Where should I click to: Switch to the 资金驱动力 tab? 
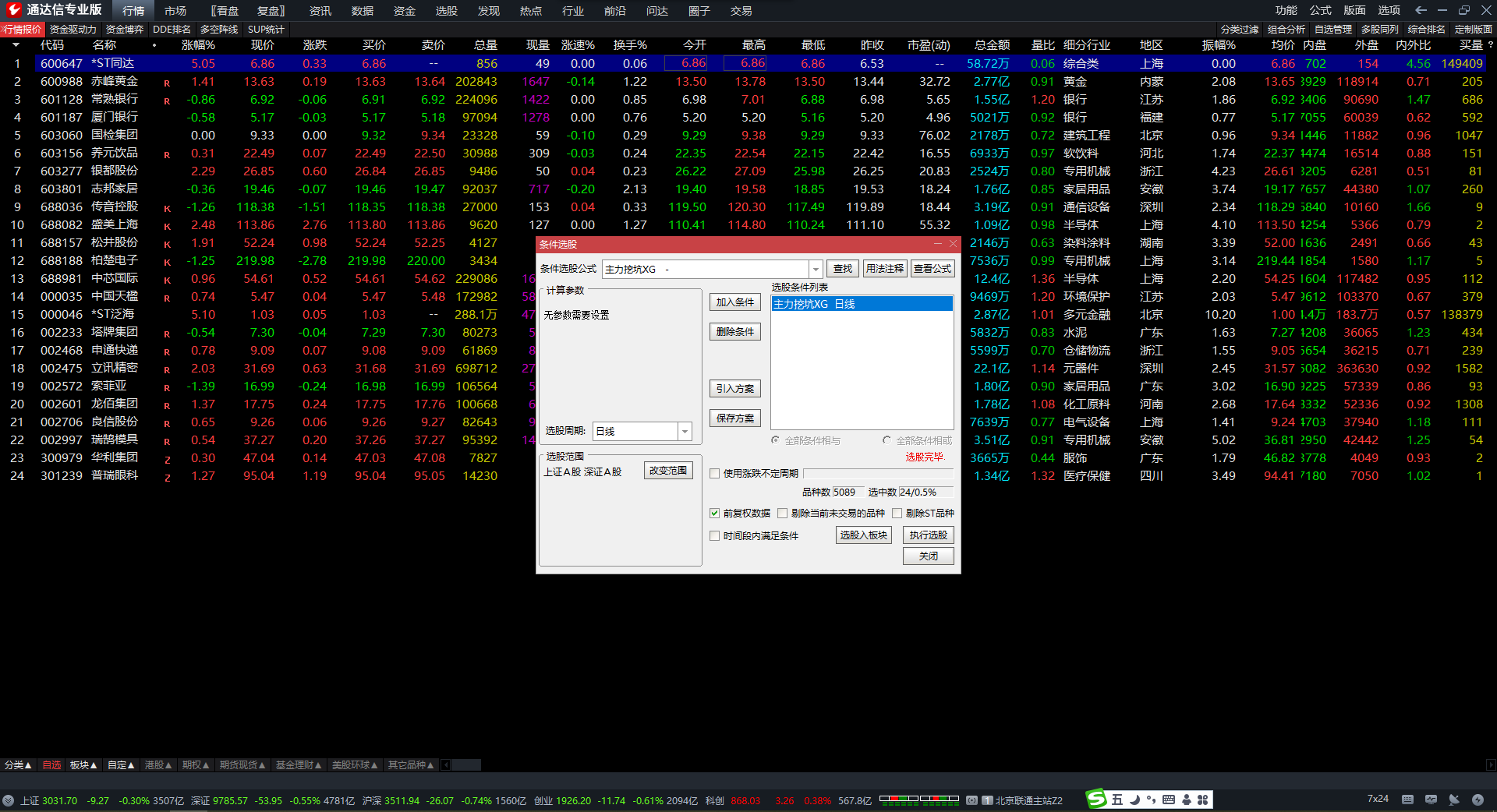coord(73,29)
